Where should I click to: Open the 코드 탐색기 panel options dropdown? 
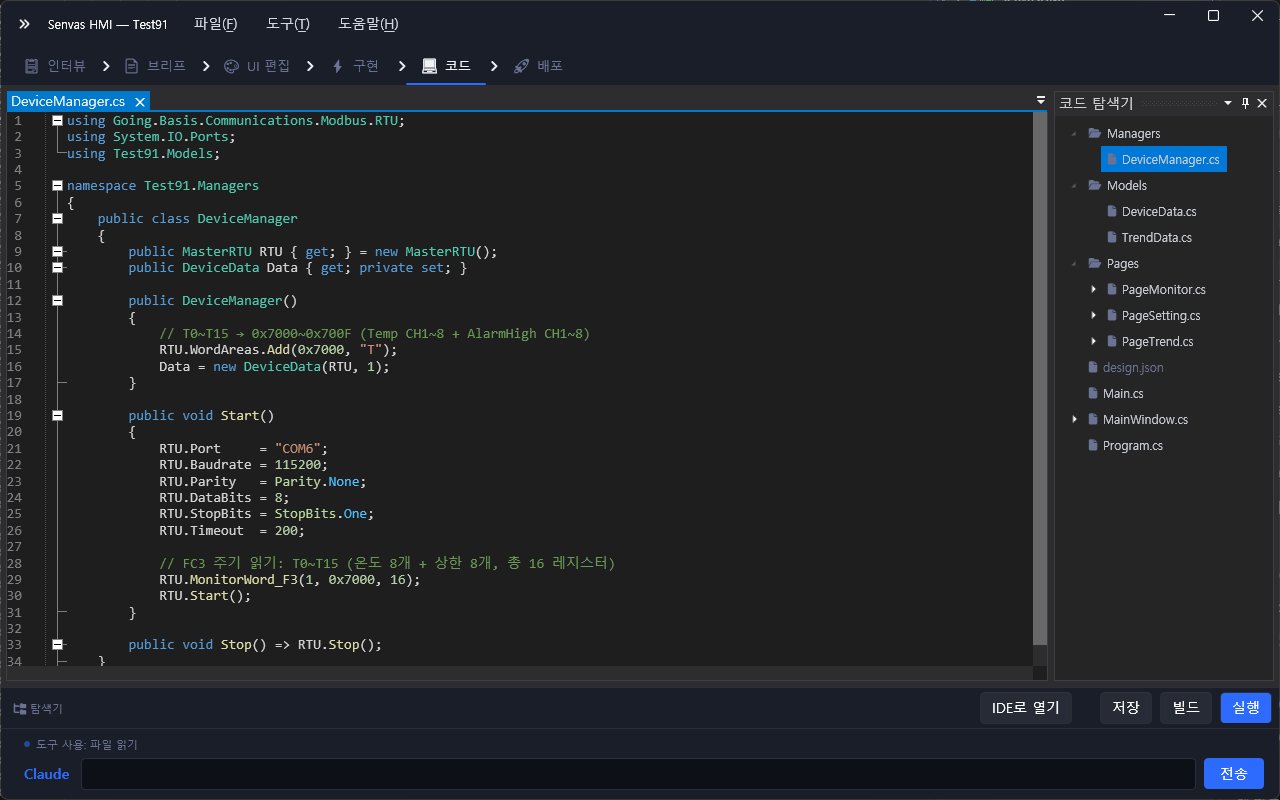coord(1227,103)
